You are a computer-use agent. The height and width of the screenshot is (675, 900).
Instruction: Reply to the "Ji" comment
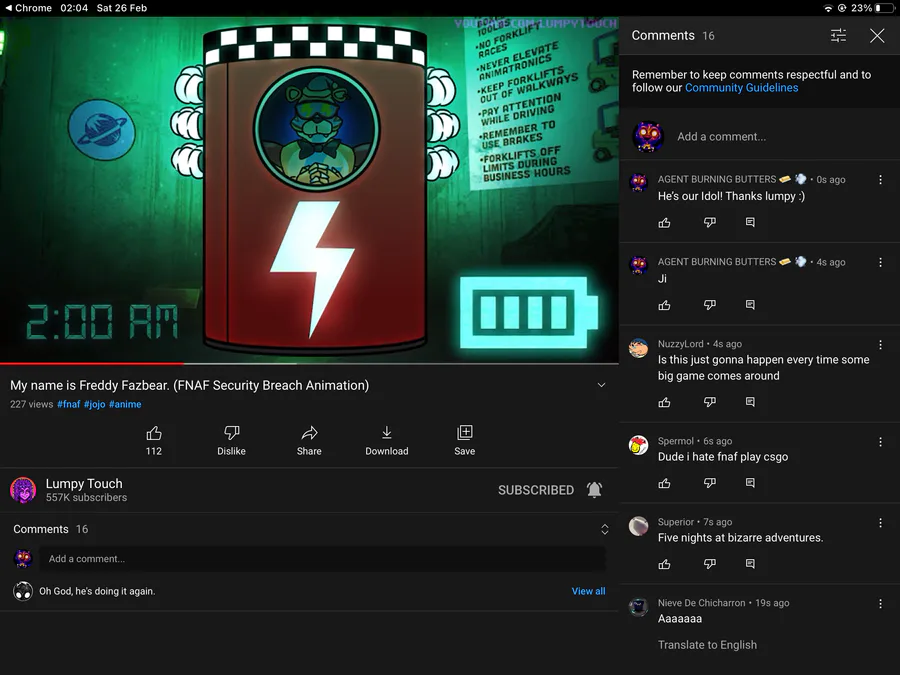pos(750,305)
